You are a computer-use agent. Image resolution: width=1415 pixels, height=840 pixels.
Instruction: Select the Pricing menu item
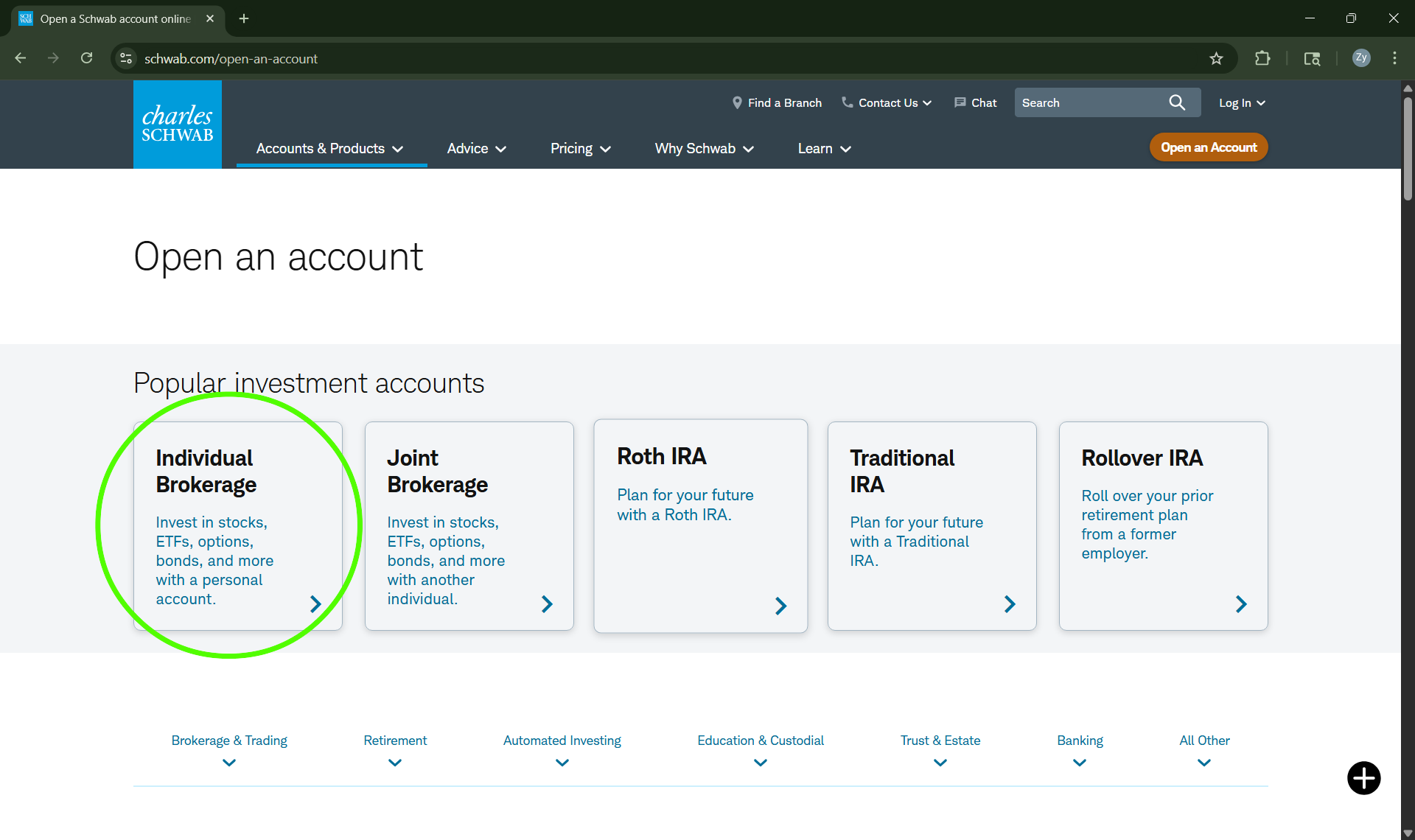coord(581,148)
